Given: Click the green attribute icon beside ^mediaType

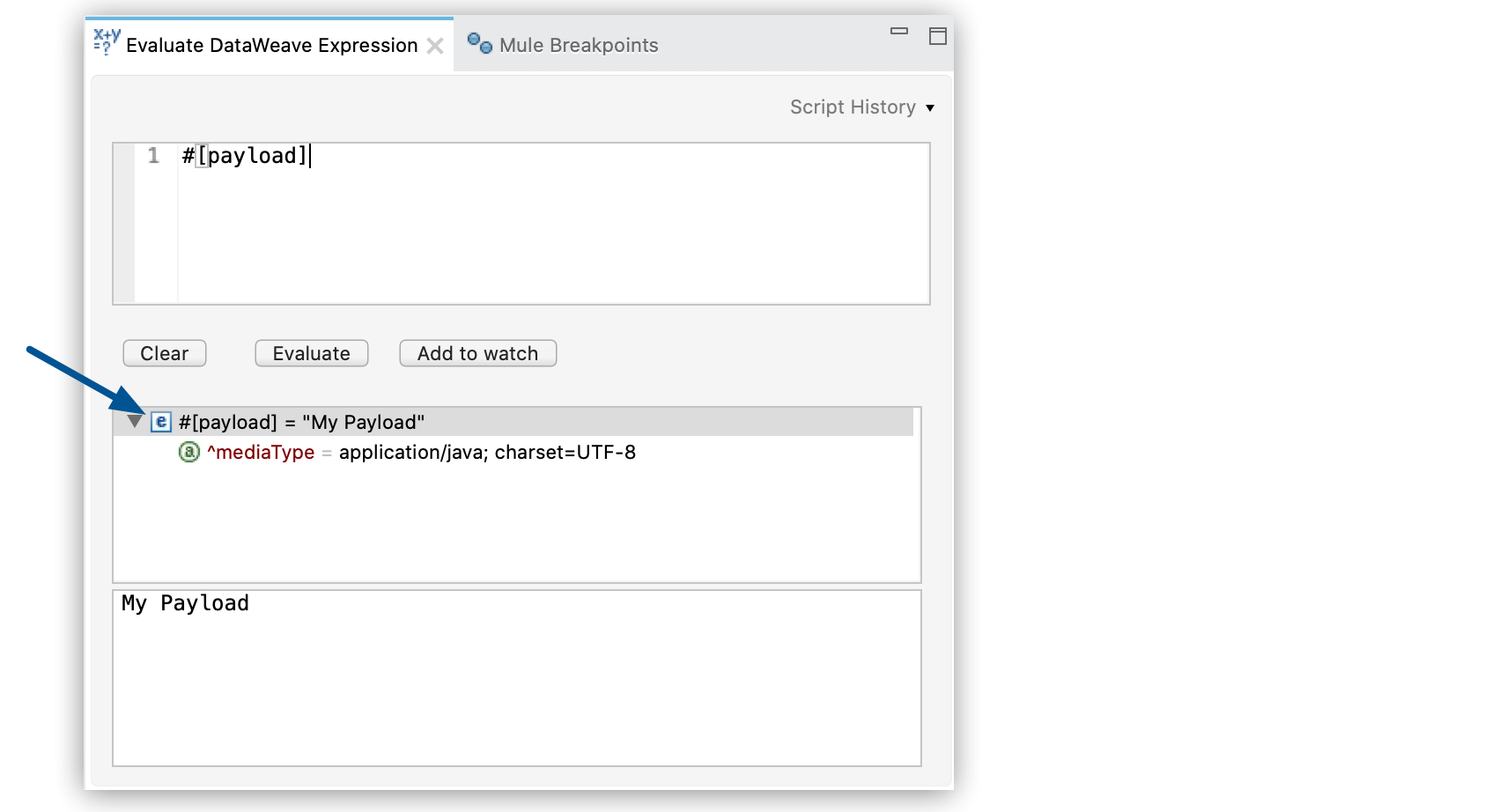Looking at the screenshot, I should [x=189, y=453].
